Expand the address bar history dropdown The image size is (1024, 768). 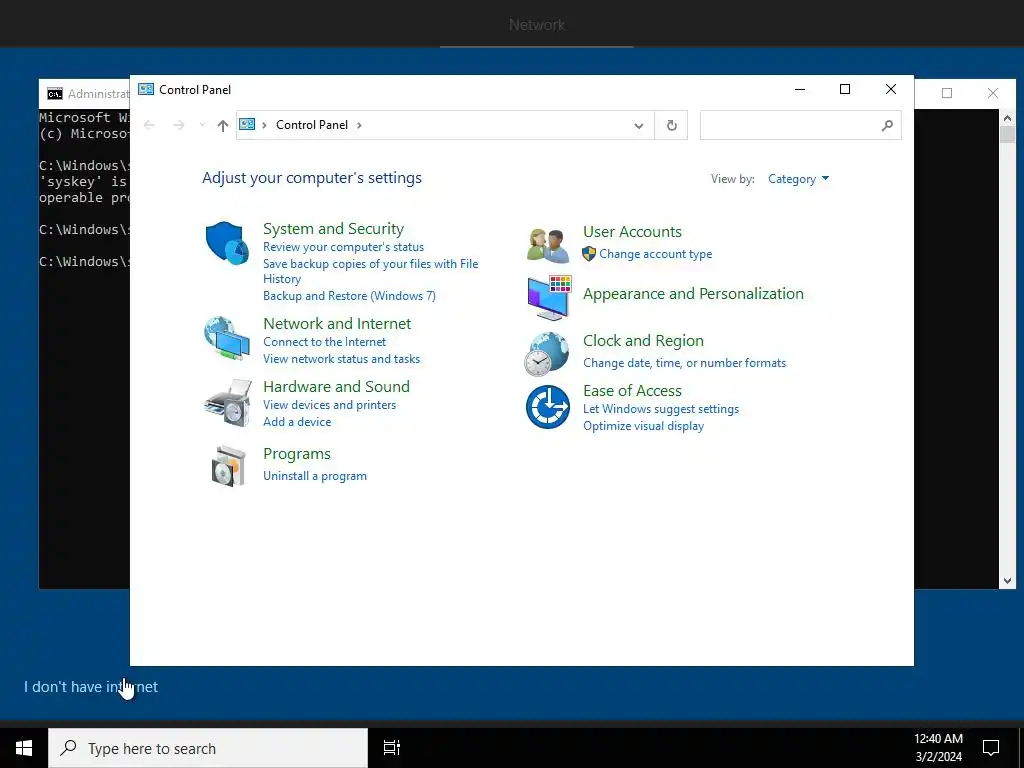[x=639, y=125]
